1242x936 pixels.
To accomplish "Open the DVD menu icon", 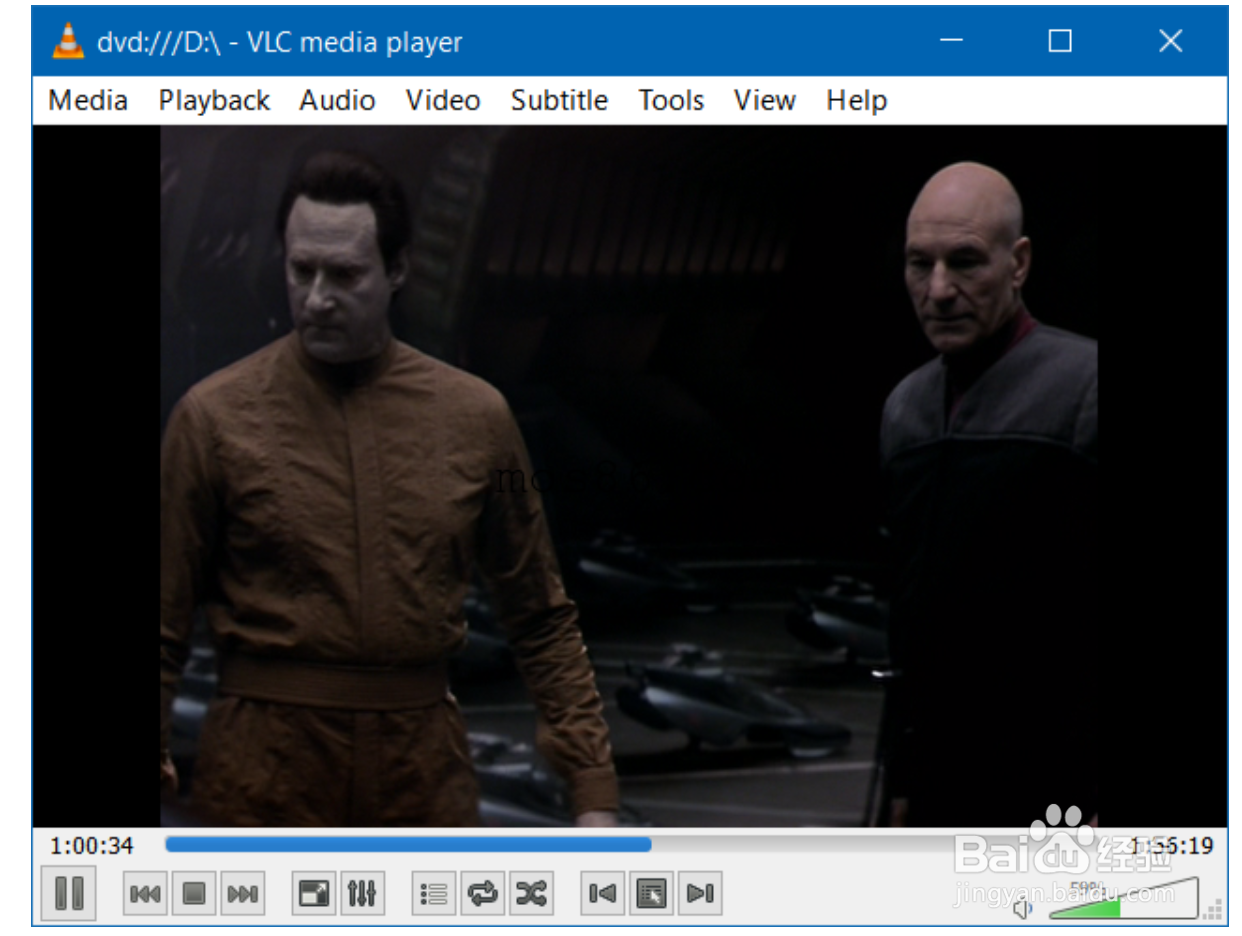I will point(651,894).
